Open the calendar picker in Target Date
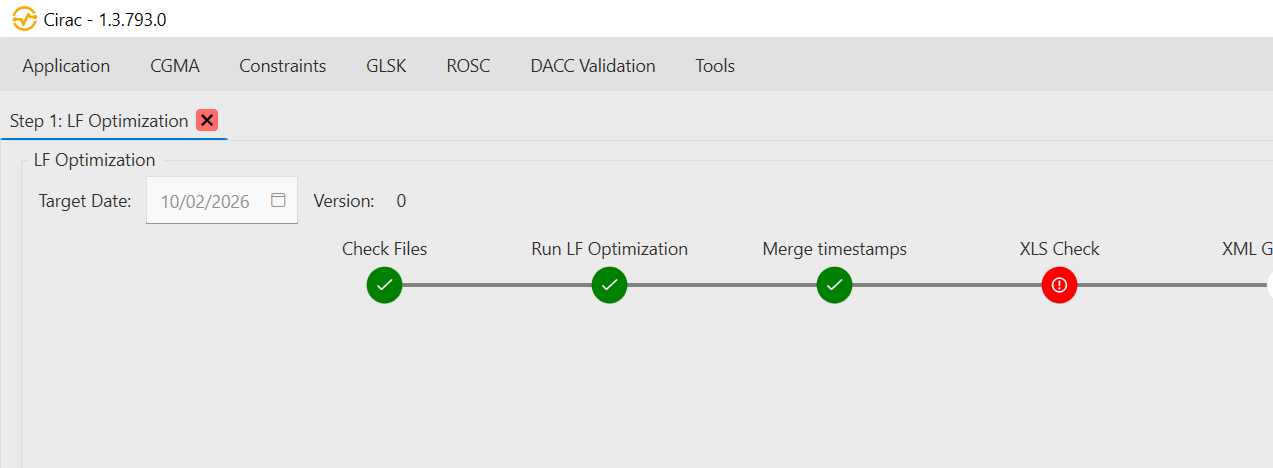 [x=278, y=200]
